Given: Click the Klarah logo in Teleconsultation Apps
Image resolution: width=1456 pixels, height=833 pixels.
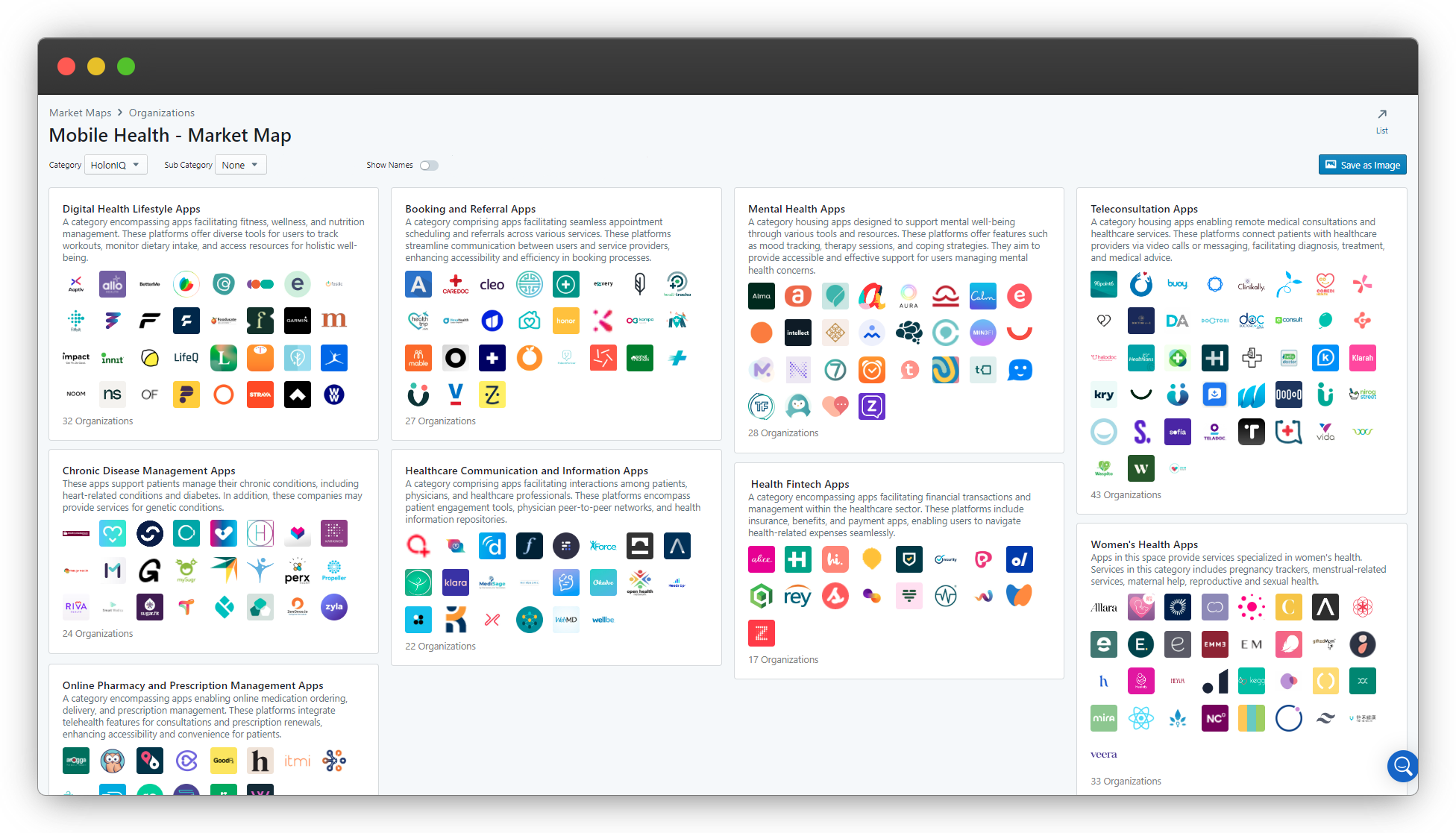Looking at the screenshot, I should coord(1362,358).
